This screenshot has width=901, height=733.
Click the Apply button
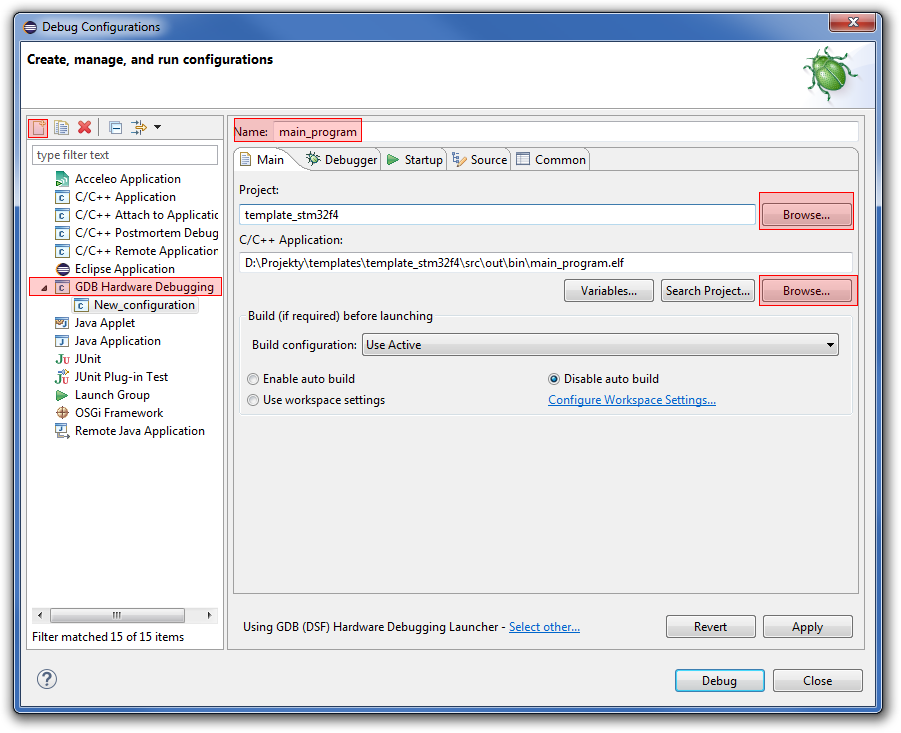(807, 627)
